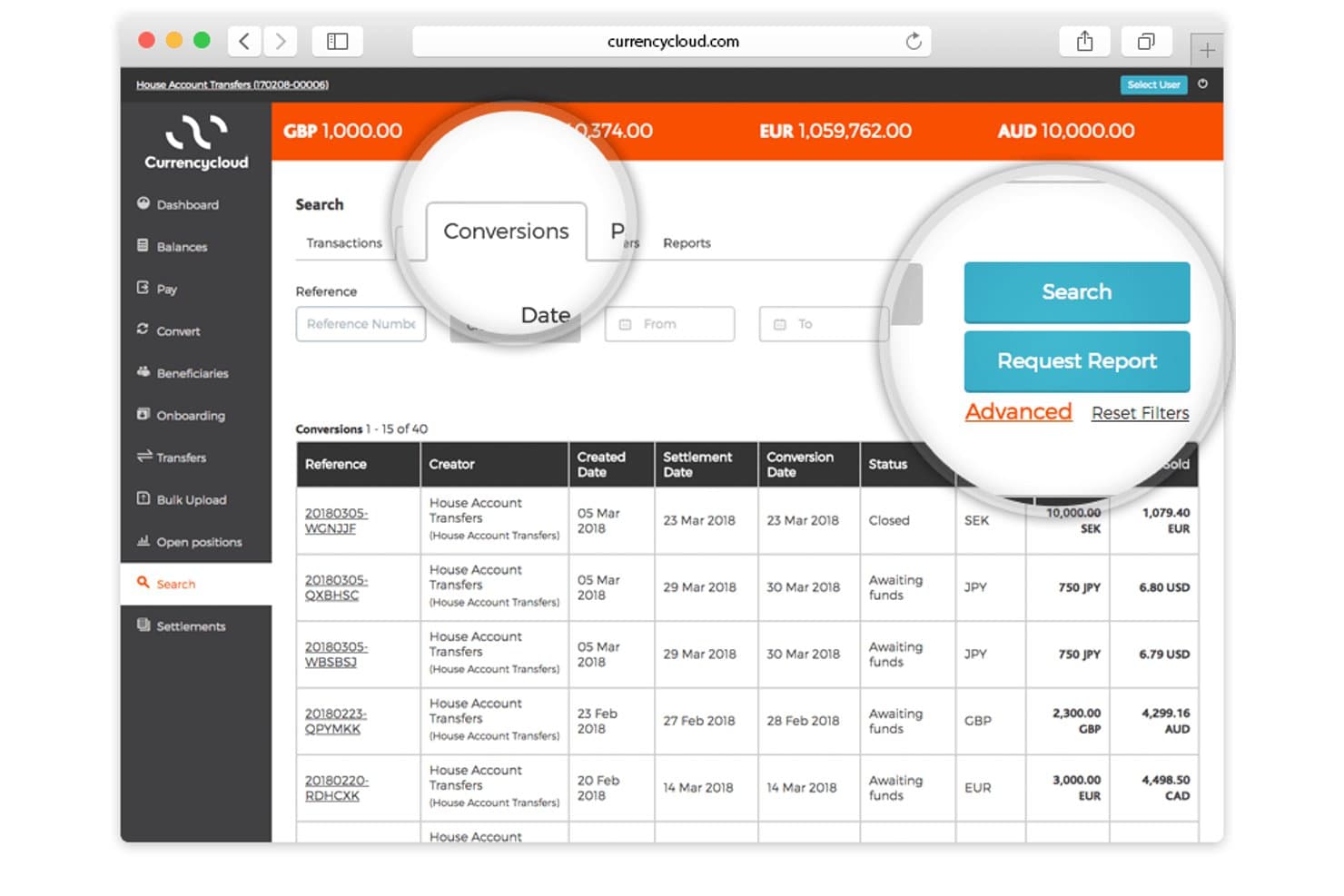1344x896 pixels.
Task: Open House Account Transfers link
Action: point(232,84)
